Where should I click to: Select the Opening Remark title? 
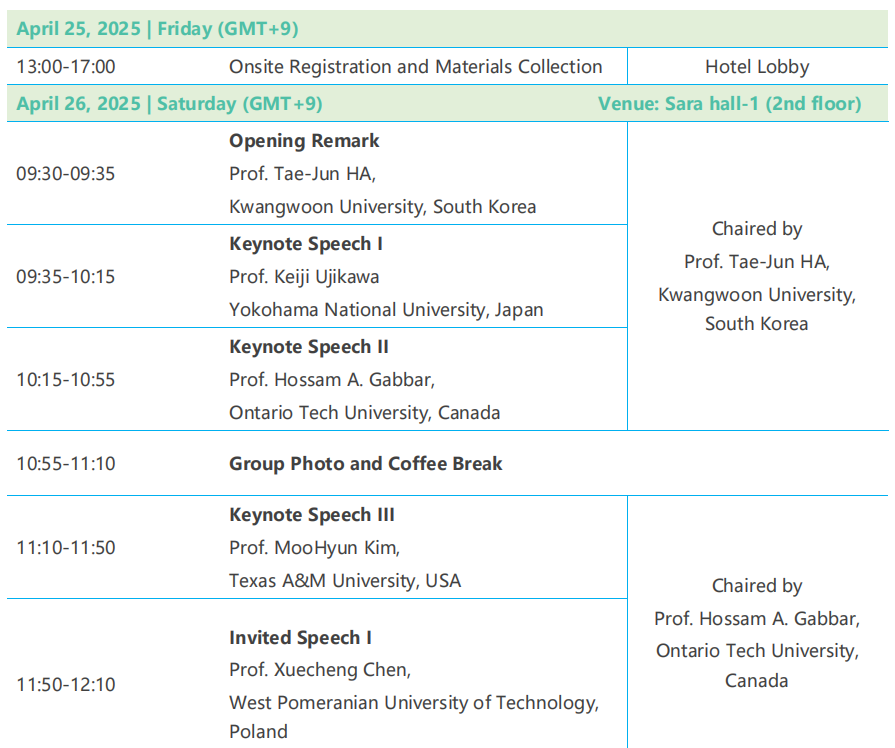(x=304, y=141)
